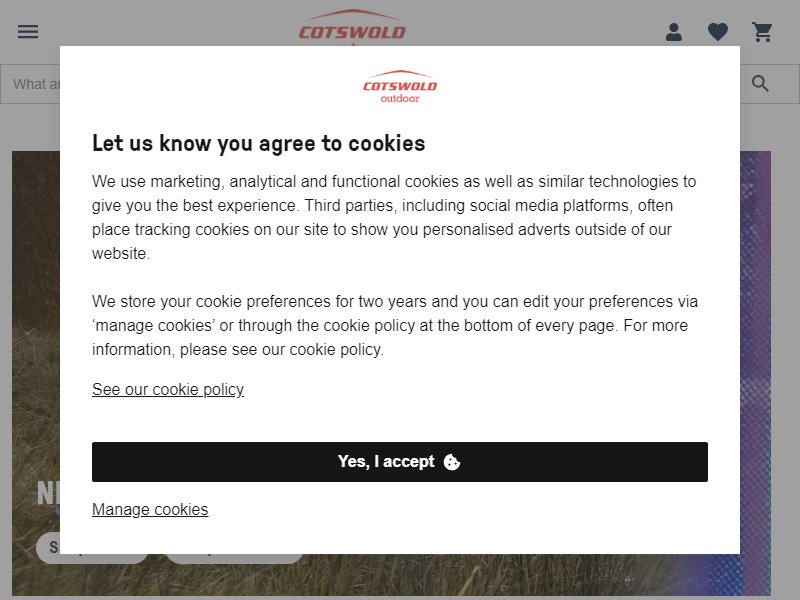
Task: Click the cookie icon on accept button
Action: [x=452, y=462]
